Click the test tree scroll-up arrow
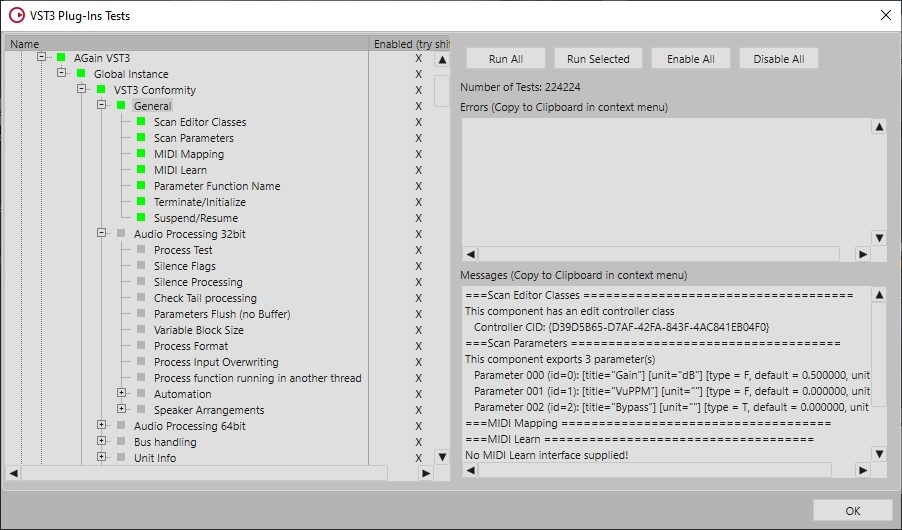The image size is (902, 530). click(442, 59)
